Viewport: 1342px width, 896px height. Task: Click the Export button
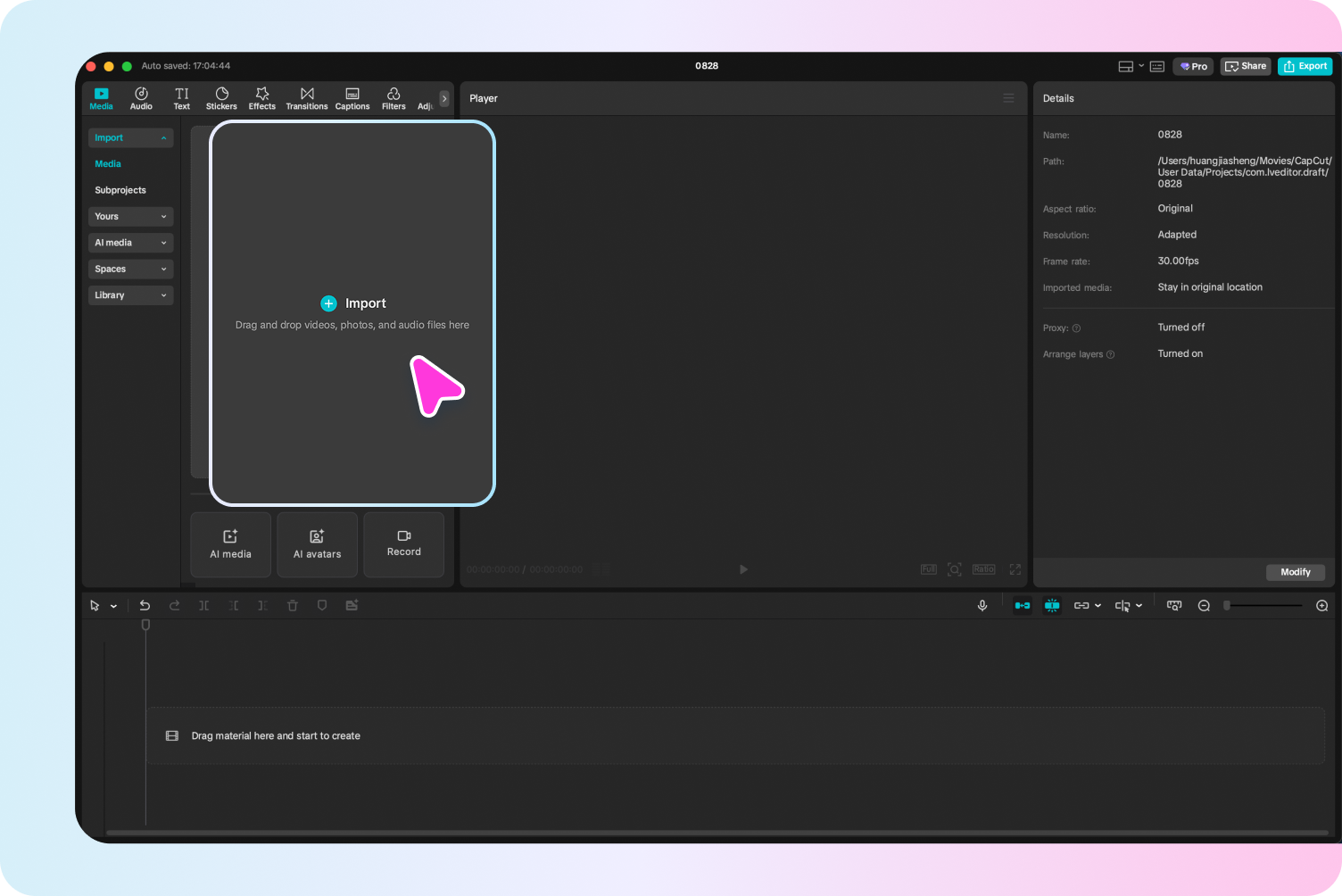pos(1305,66)
